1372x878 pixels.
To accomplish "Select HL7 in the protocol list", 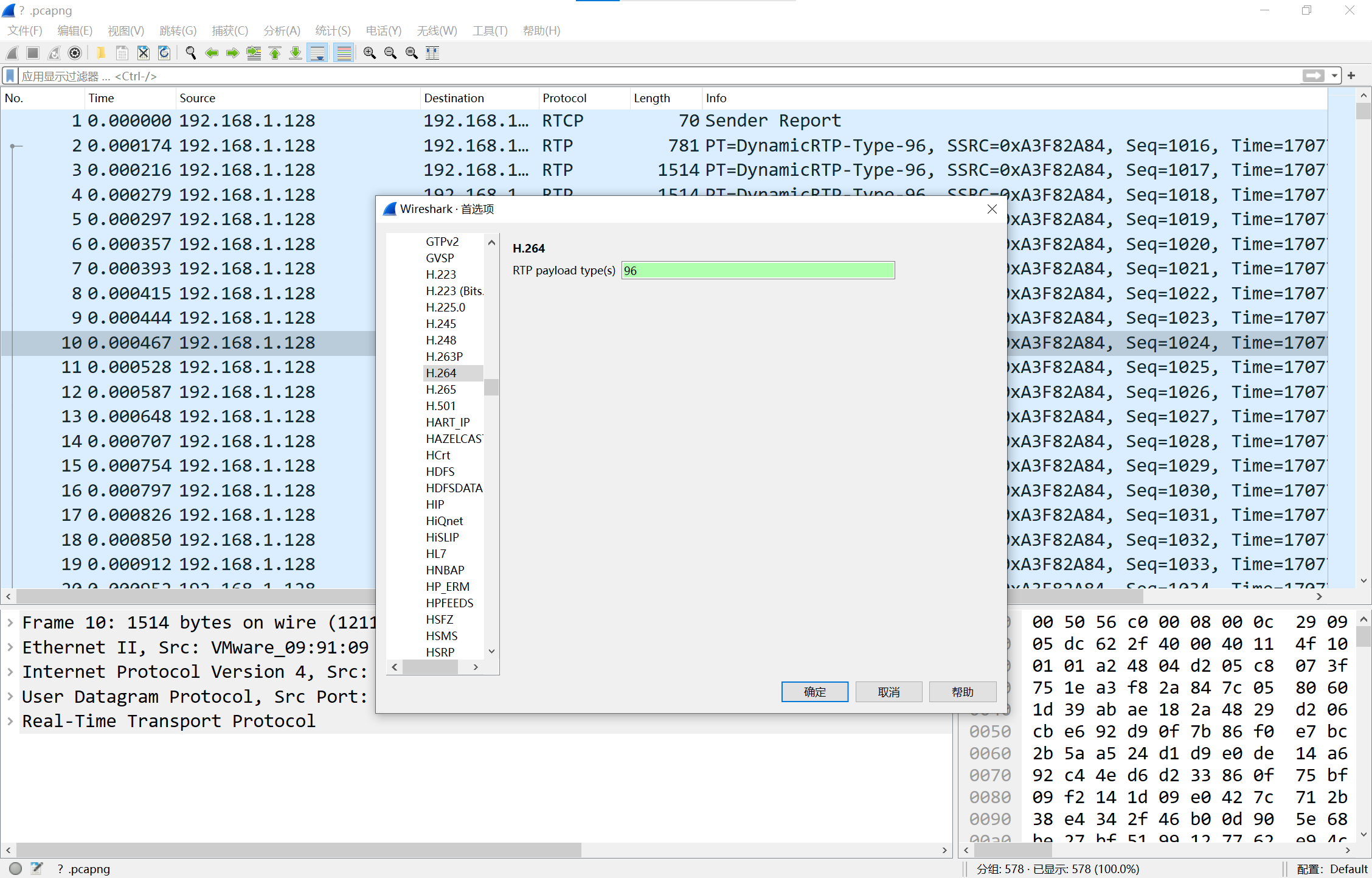I will point(436,554).
